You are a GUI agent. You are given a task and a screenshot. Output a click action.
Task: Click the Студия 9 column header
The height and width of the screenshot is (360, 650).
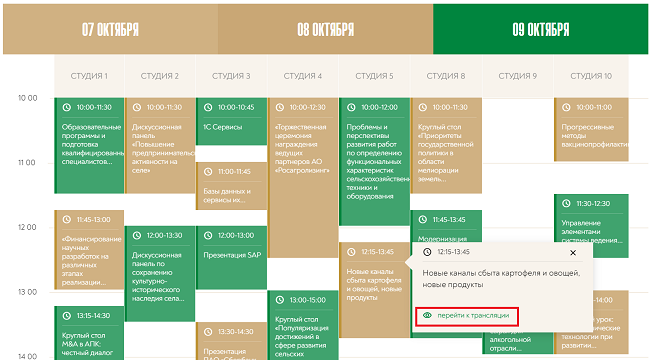pyautogui.click(x=518, y=76)
